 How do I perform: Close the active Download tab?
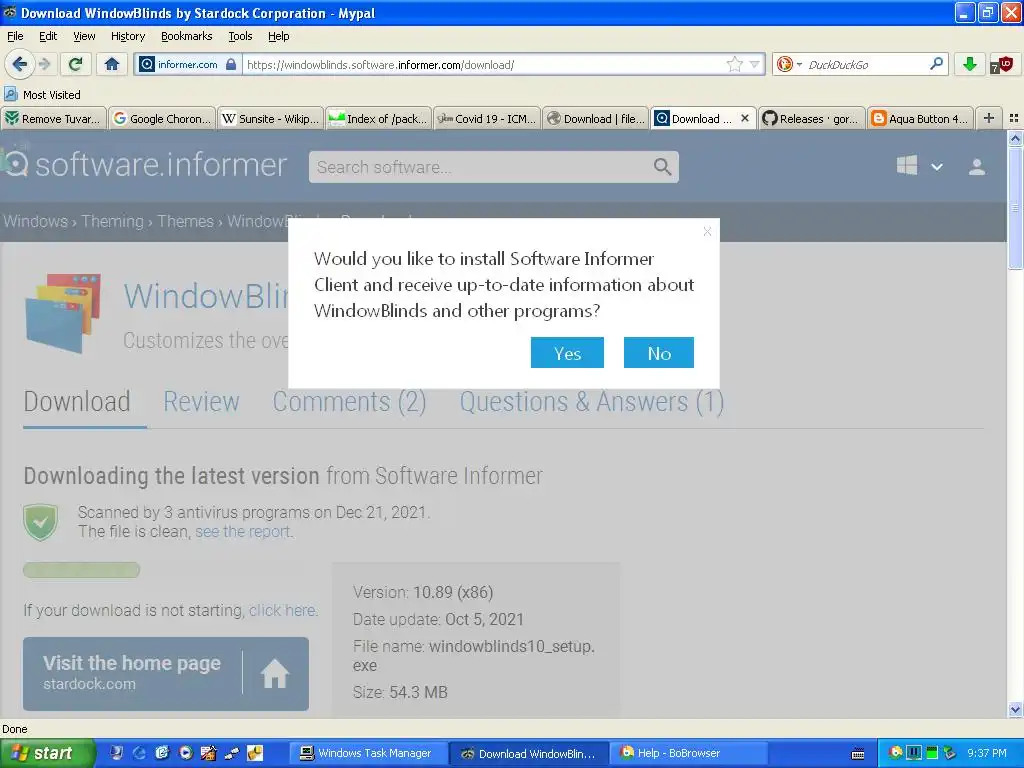pyautogui.click(x=744, y=118)
